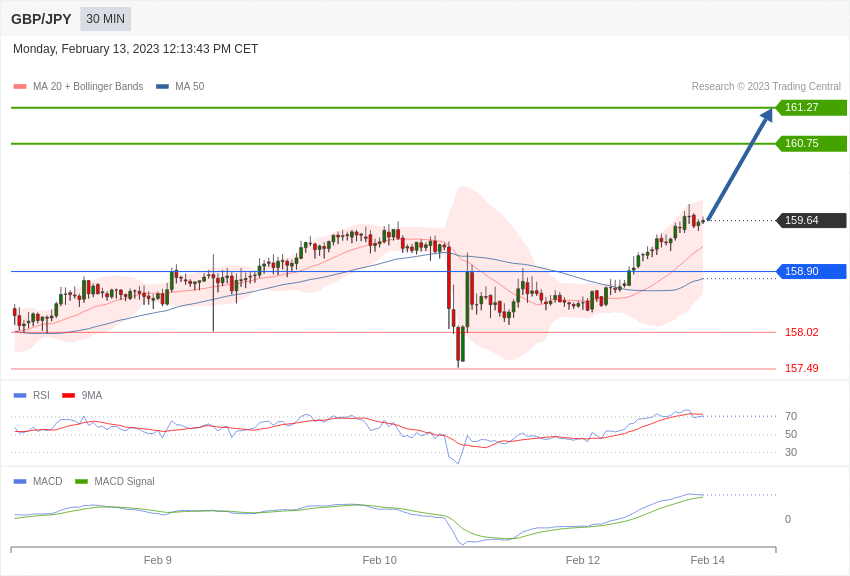The width and height of the screenshot is (850, 576).
Task: Click the chart timestamp Monday, February 13, 2023
Action: coord(135,49)
